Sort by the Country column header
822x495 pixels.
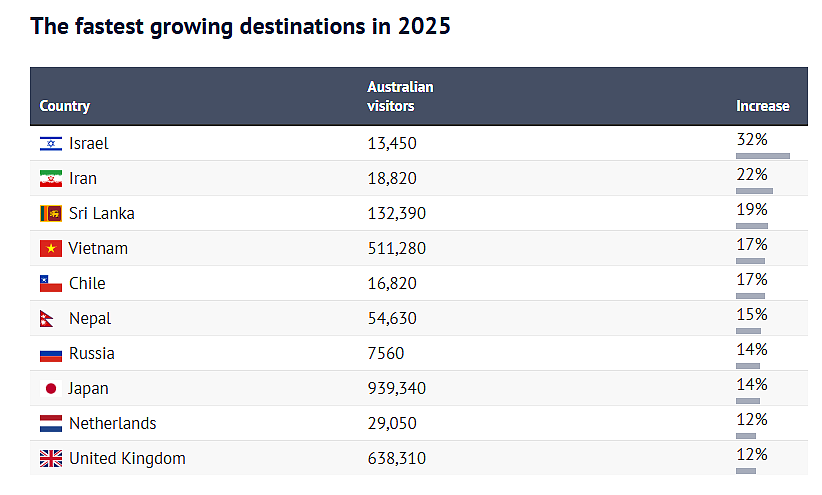[x=65, y=106]
